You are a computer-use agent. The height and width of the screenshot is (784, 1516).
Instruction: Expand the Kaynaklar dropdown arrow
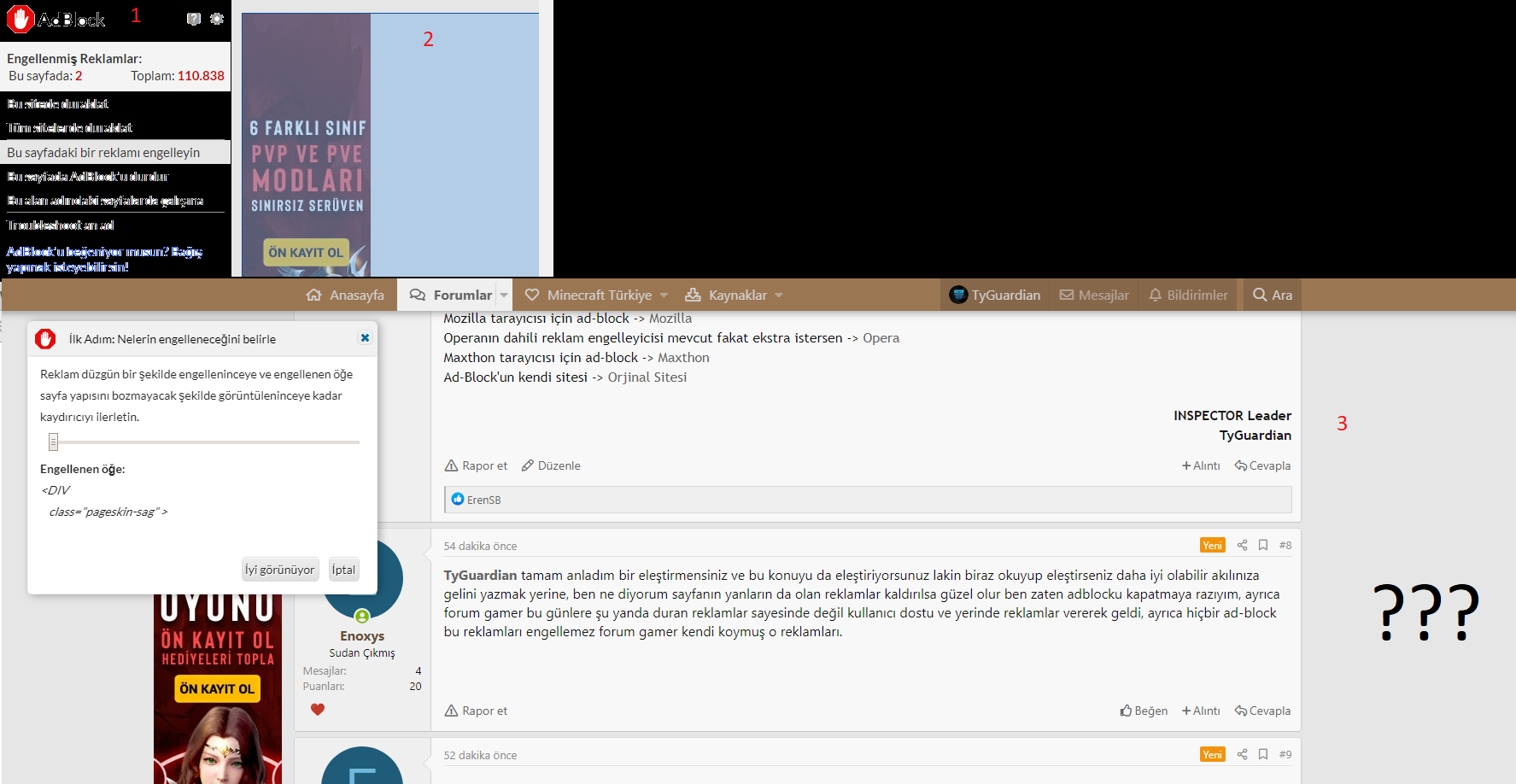coord(779,295)
